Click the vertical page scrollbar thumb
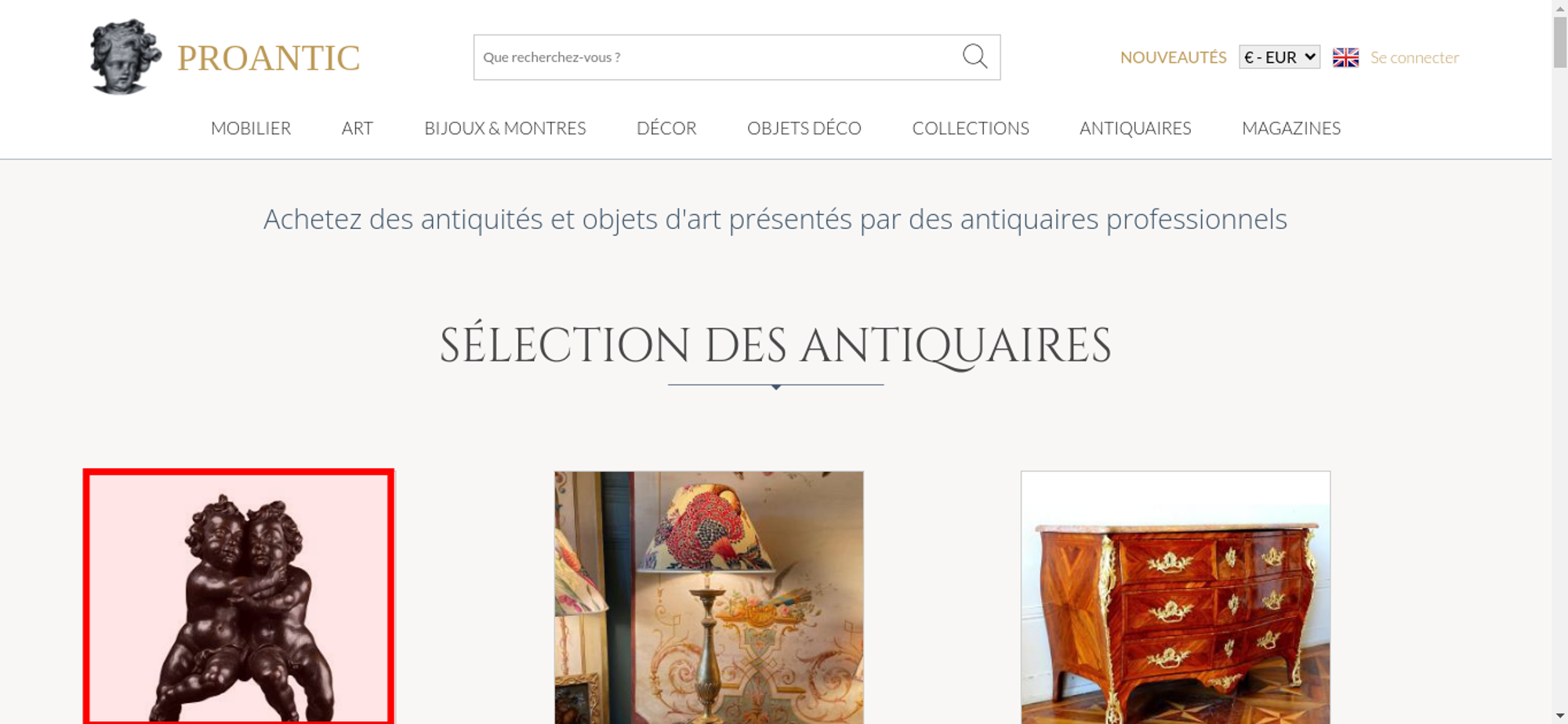This screenshot has width=1568, height=724. pos(1560,42)
